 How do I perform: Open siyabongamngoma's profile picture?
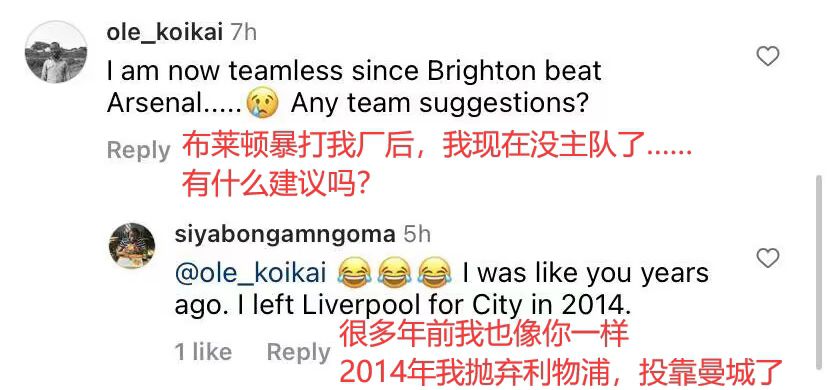pyautogui.click(x=132, y=246)
